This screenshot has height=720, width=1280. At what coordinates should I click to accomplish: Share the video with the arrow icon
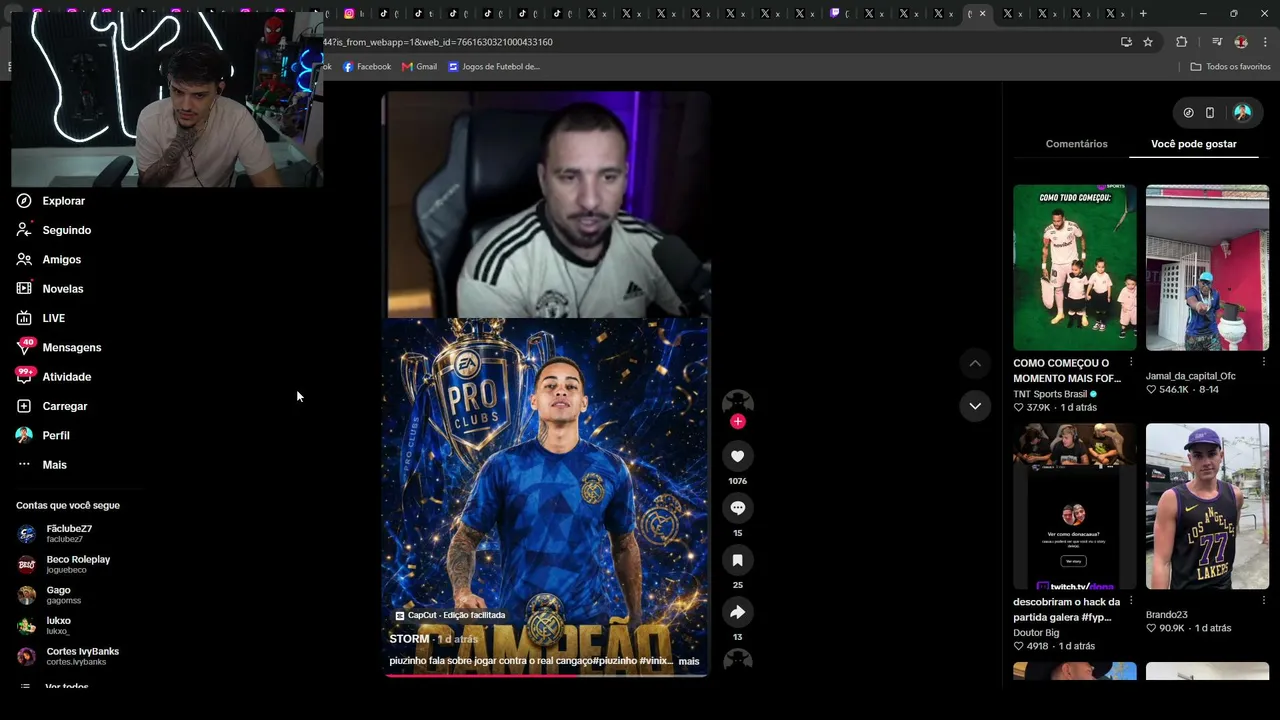pos(738,612)
